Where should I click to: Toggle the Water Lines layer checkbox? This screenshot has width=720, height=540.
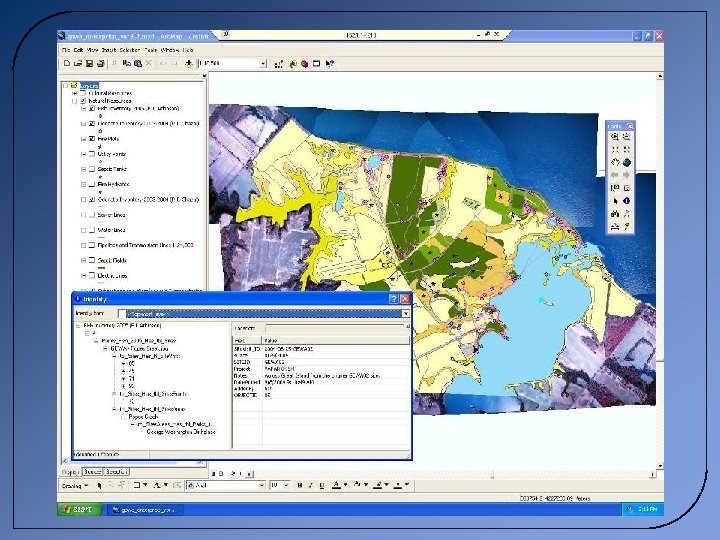point(92,230)
